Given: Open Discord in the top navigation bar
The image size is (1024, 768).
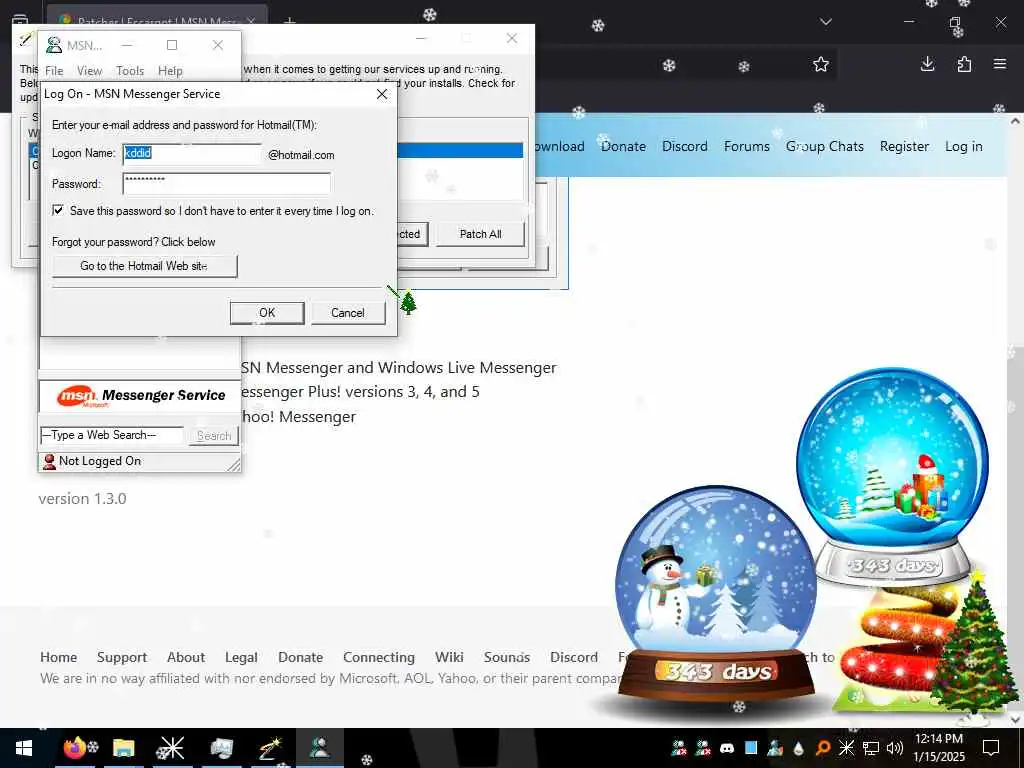Looking at the screenshot, I should pyautogui.click(x=684, y=146).
